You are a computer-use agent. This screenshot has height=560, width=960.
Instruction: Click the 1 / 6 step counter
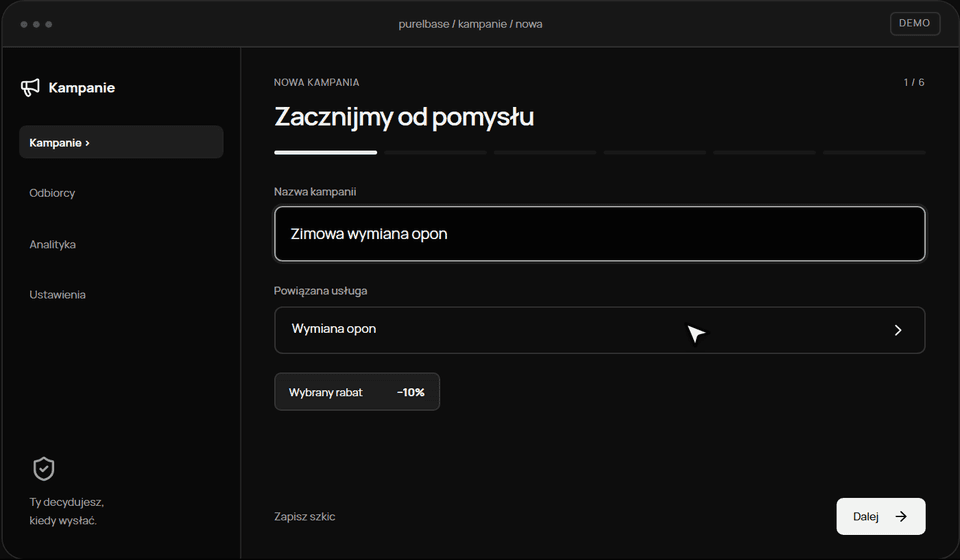914,82
